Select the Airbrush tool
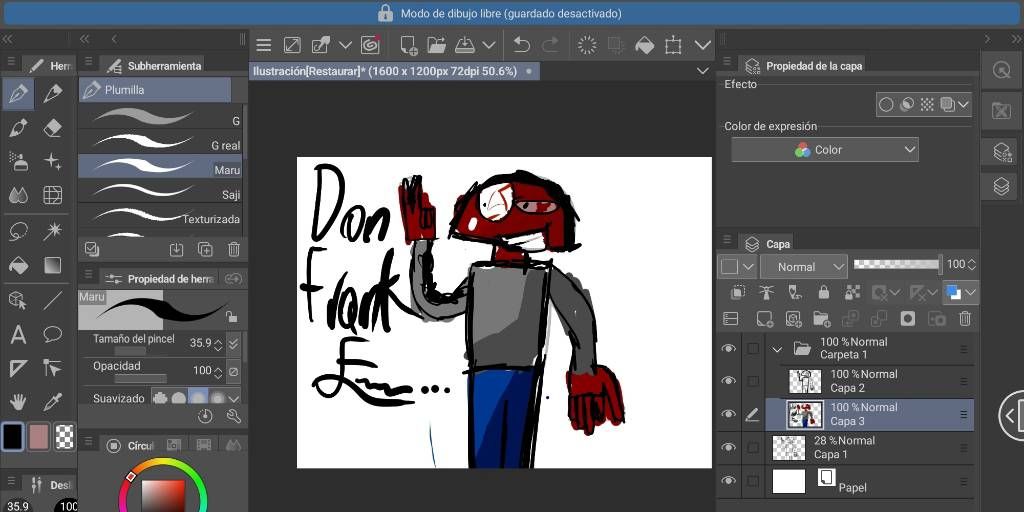The width and height of the screenshot is (1024, 512). (x=18, y=161)
